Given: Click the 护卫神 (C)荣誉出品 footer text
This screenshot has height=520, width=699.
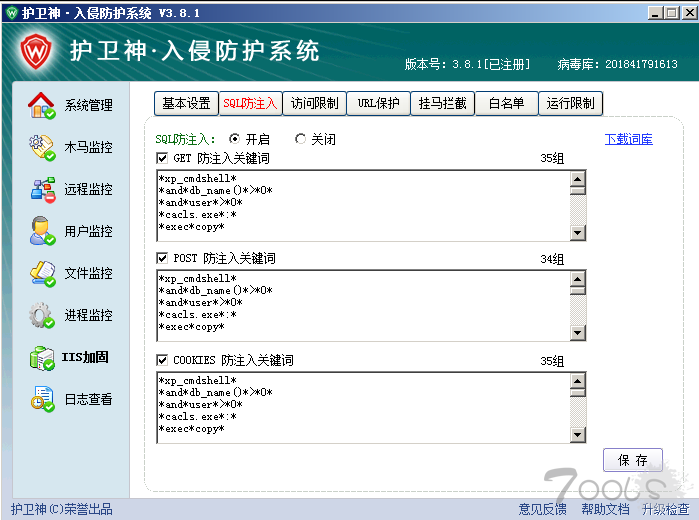Looking at the screenshot, I should tap(62, 509).
